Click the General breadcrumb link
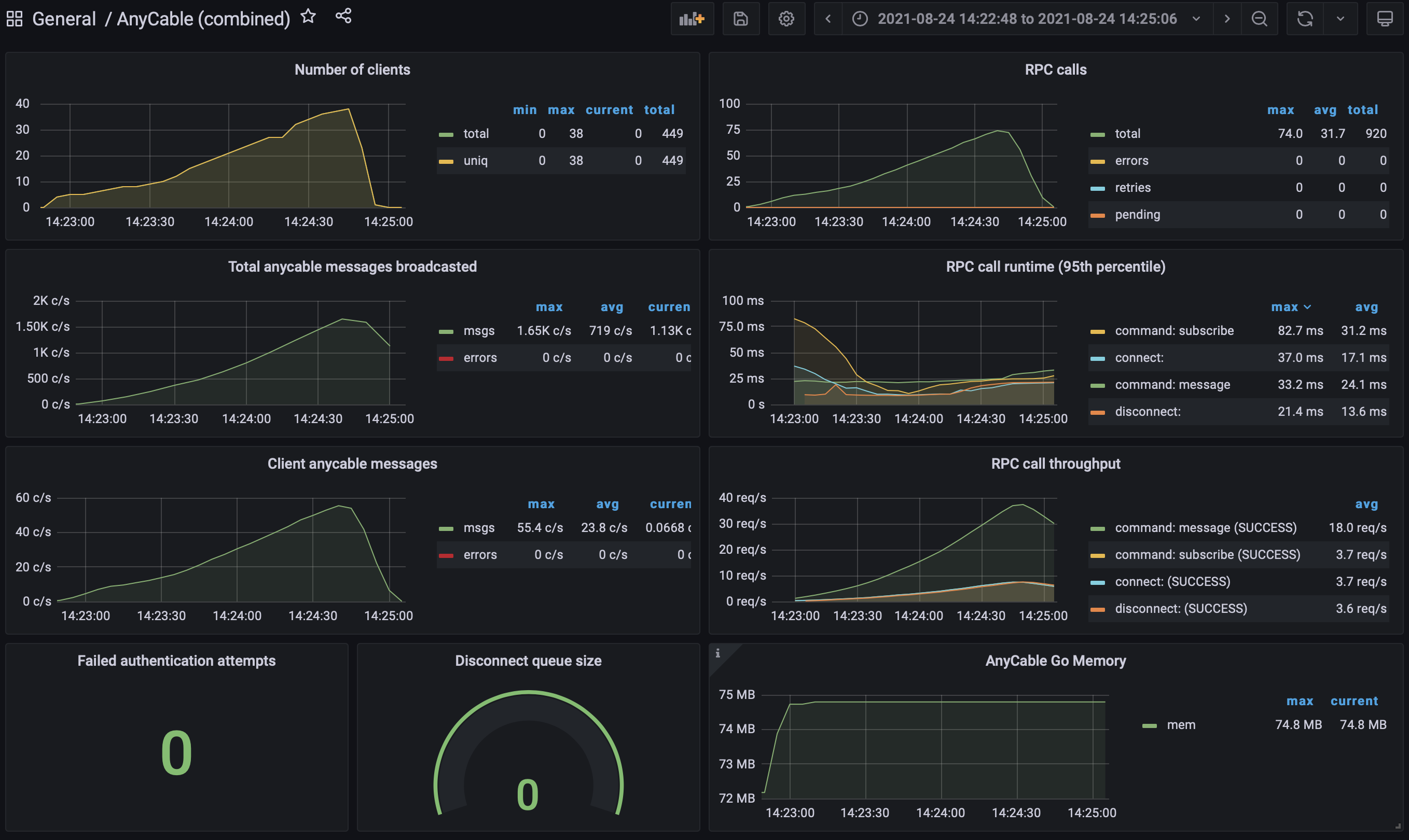 click(x=64, y=18)
